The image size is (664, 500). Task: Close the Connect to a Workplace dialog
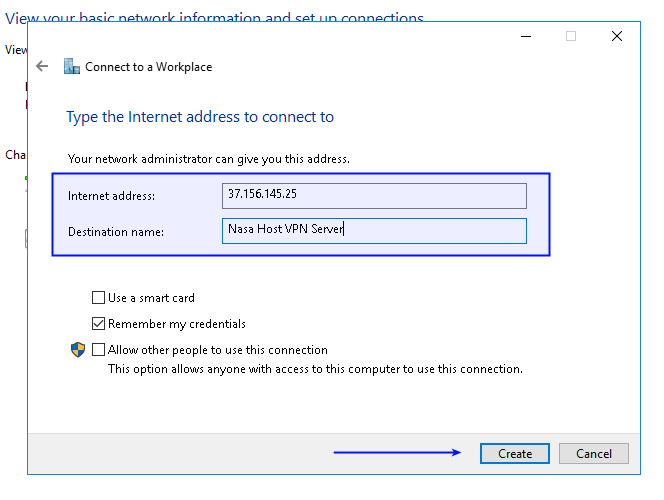point(616,36)
